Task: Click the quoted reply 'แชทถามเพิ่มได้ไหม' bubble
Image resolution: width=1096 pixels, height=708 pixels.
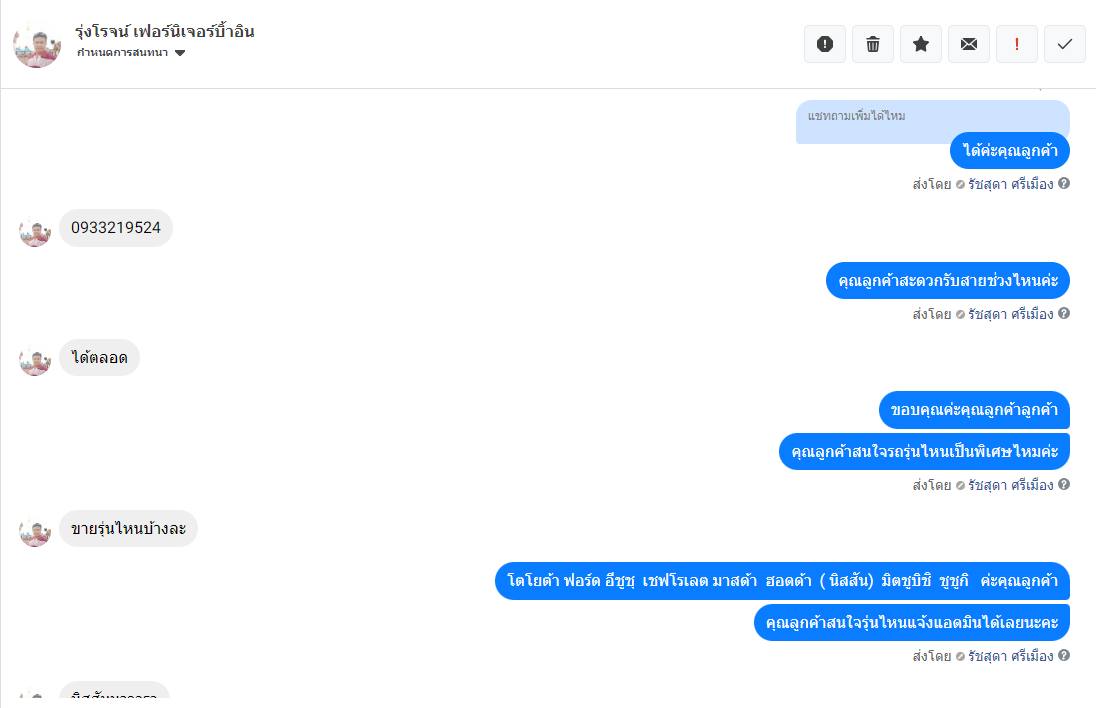Action: (x=932, y=122)
